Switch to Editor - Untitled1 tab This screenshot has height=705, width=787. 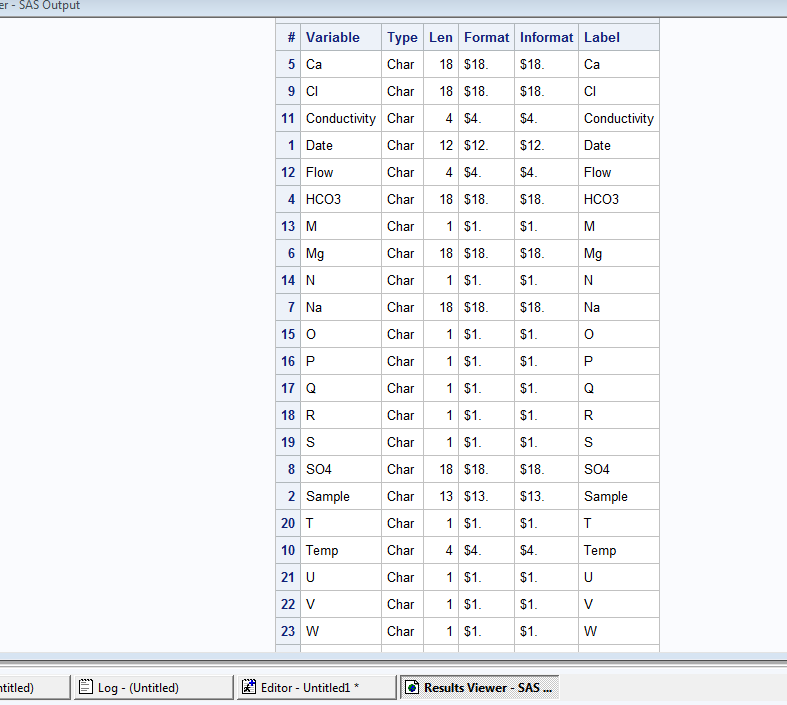pyautogui.click(x=316, y=687)
